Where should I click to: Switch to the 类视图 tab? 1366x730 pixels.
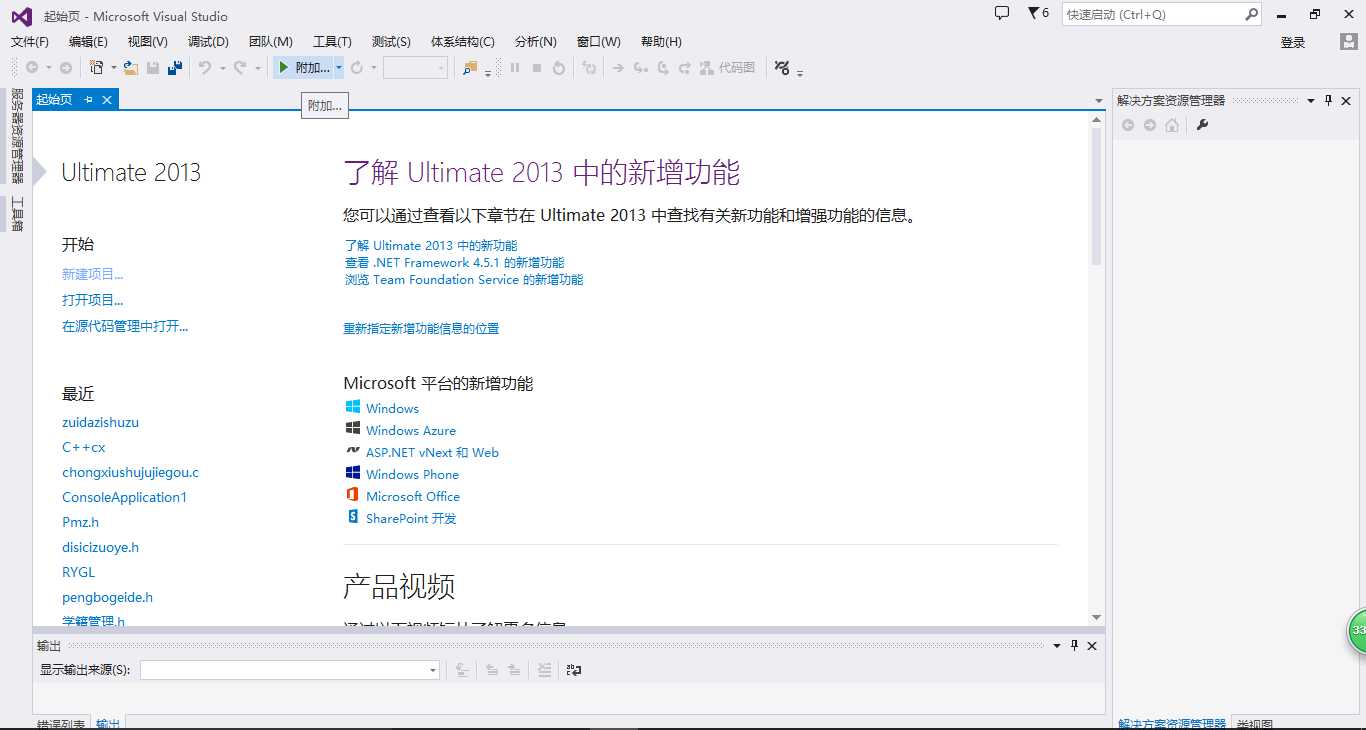(1254, 724)
